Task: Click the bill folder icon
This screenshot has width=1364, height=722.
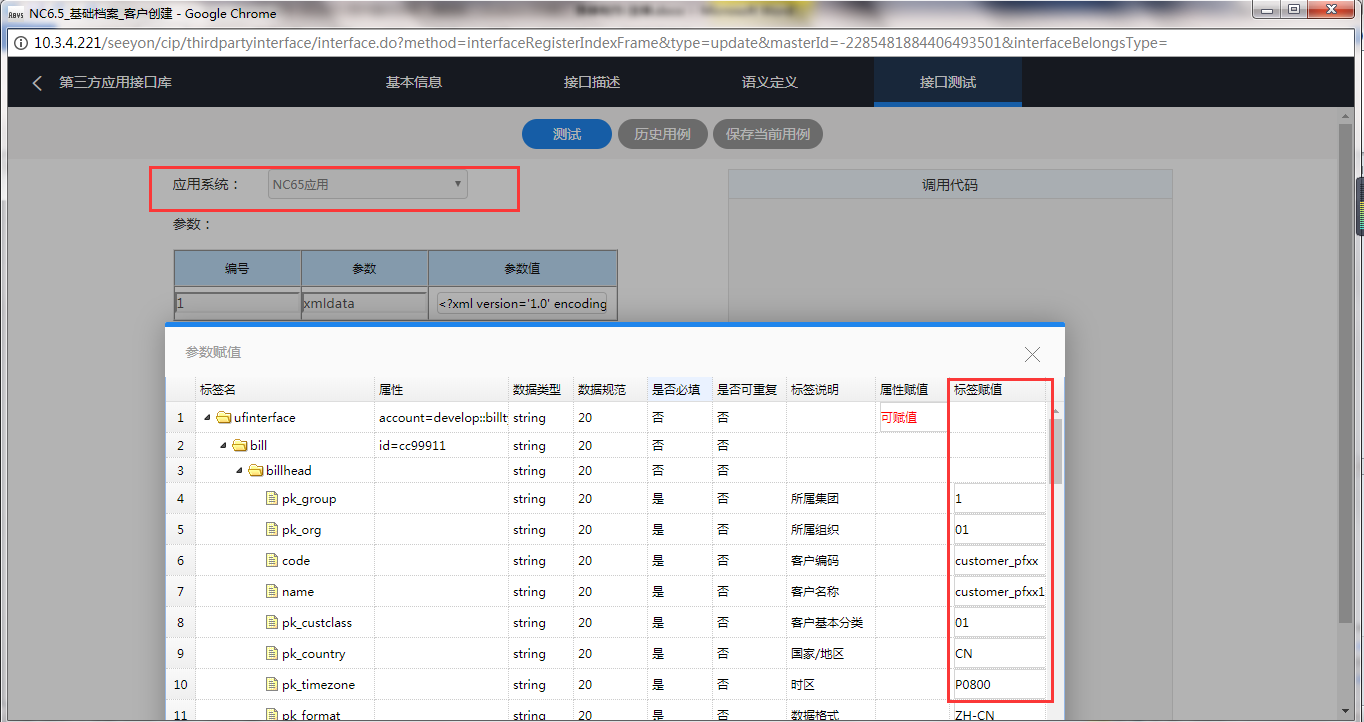Action: tap(240, 446)
